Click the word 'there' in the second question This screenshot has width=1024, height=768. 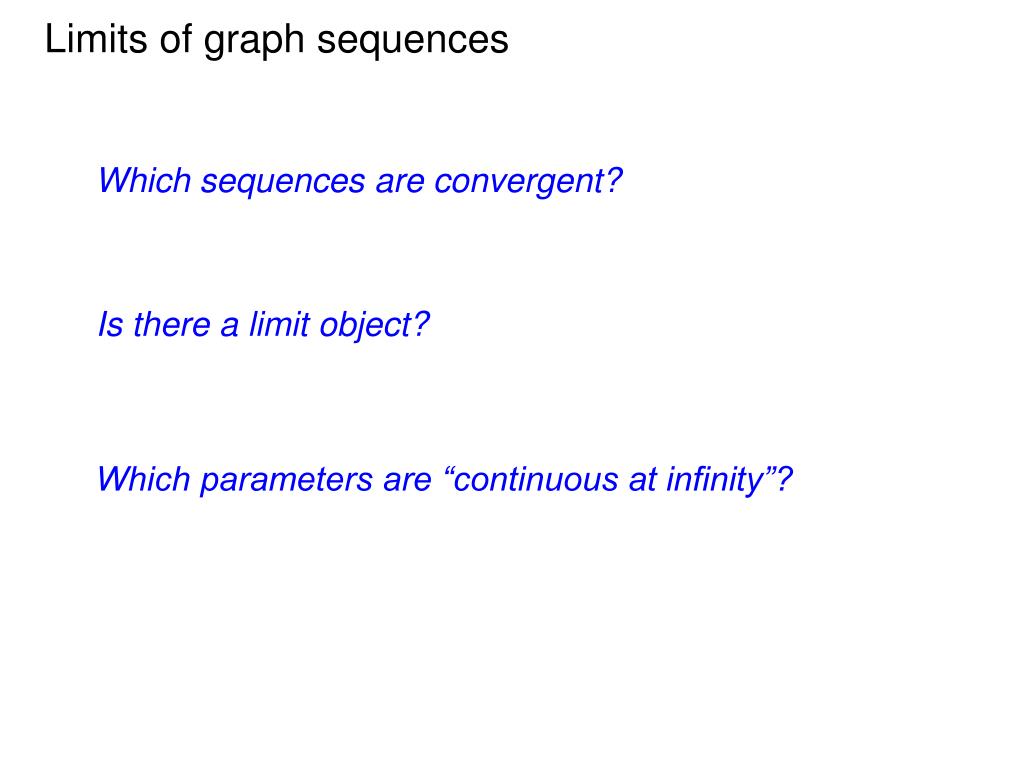click(172, 325)
